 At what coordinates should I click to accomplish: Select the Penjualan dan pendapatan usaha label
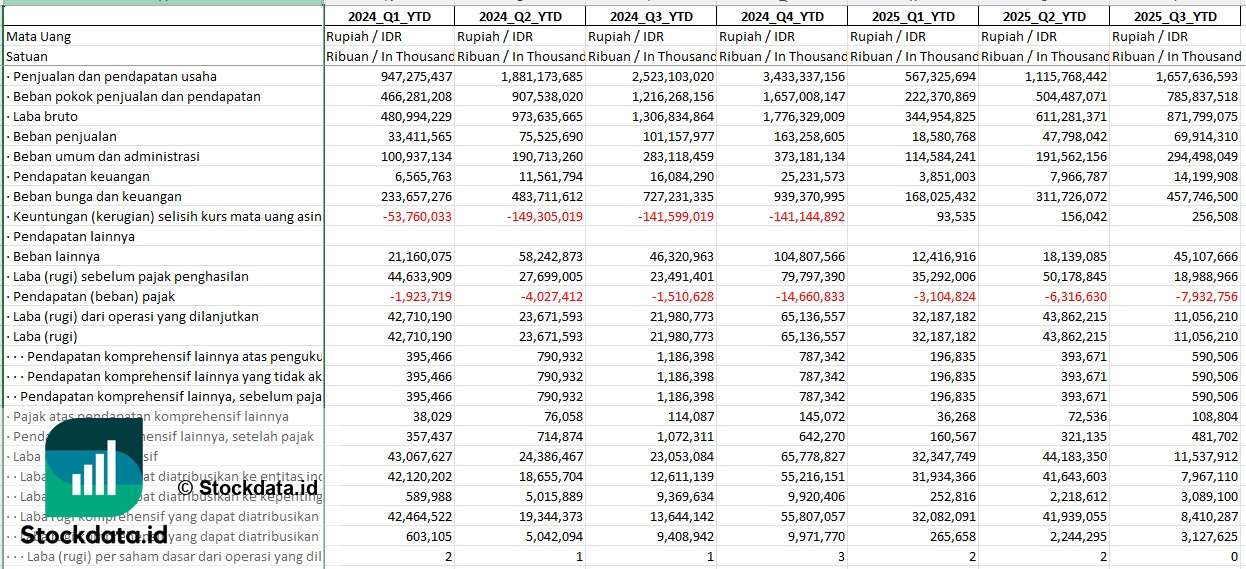pyautogui.click(x=114, y=76)
